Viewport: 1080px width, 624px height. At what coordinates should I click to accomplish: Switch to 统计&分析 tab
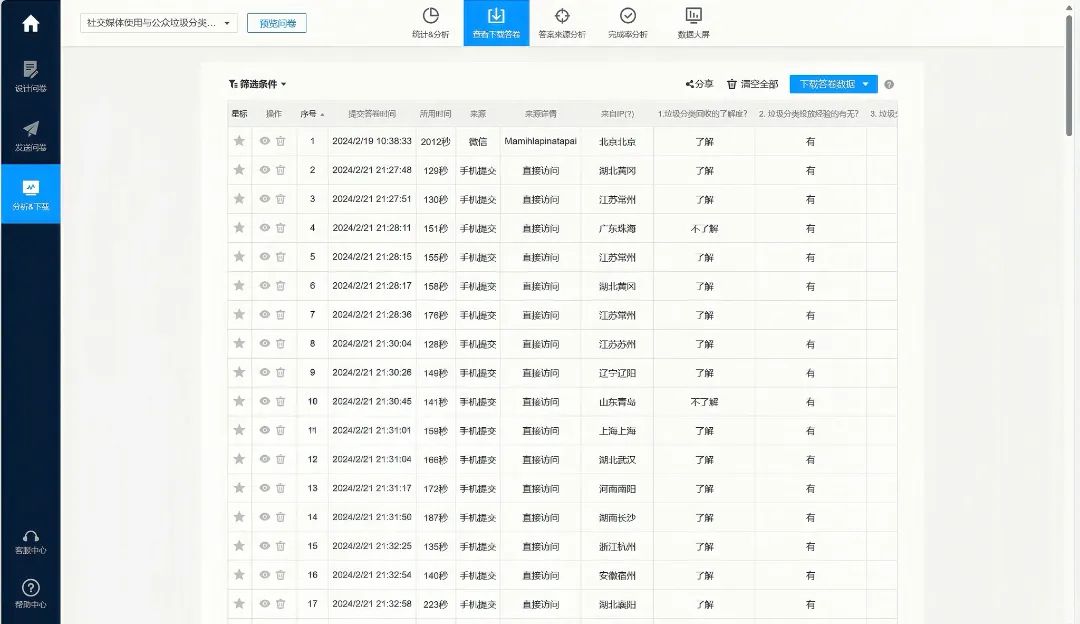click(x=430, y=23)
